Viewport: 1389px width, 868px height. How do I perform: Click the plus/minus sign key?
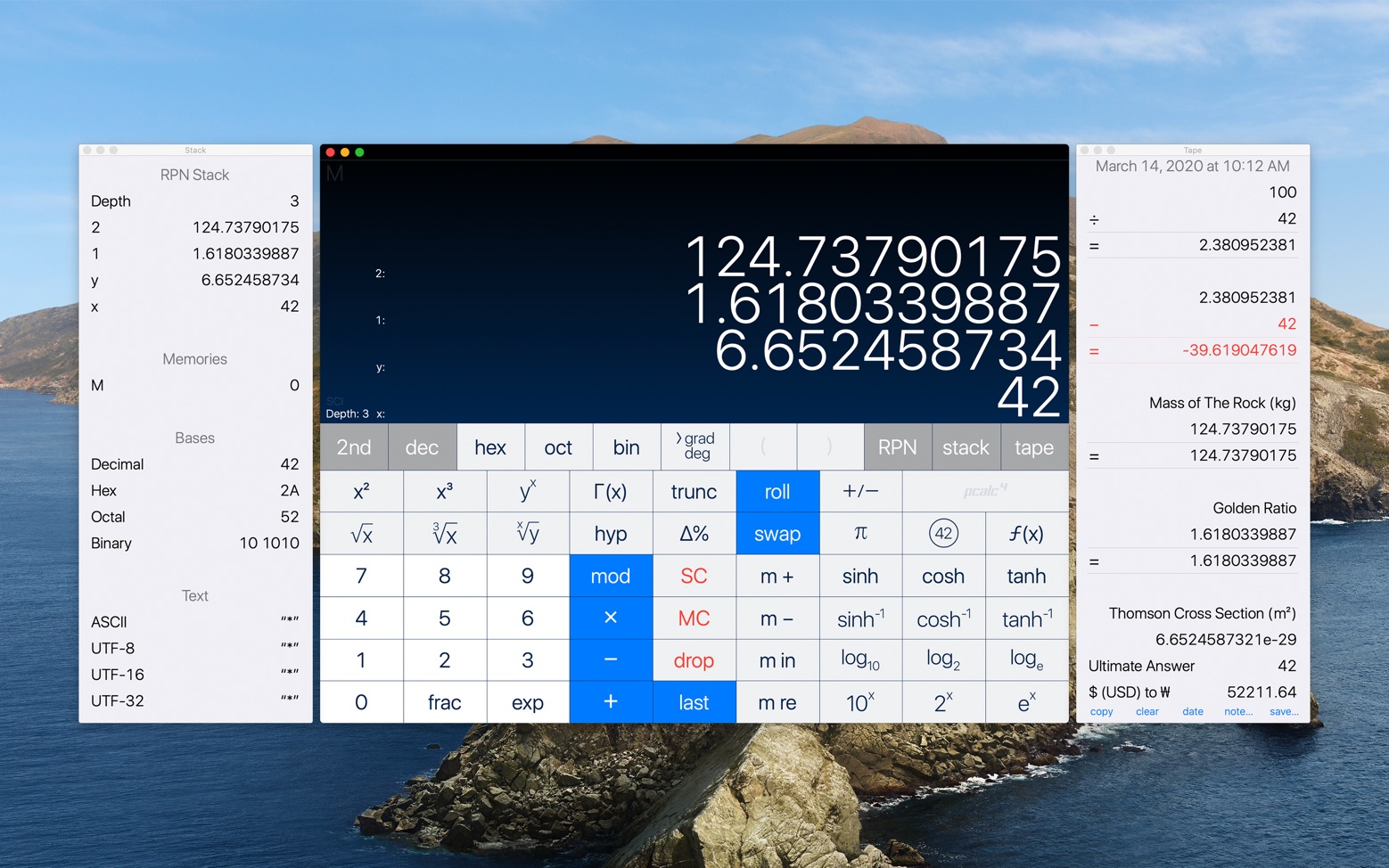point(860,491)
